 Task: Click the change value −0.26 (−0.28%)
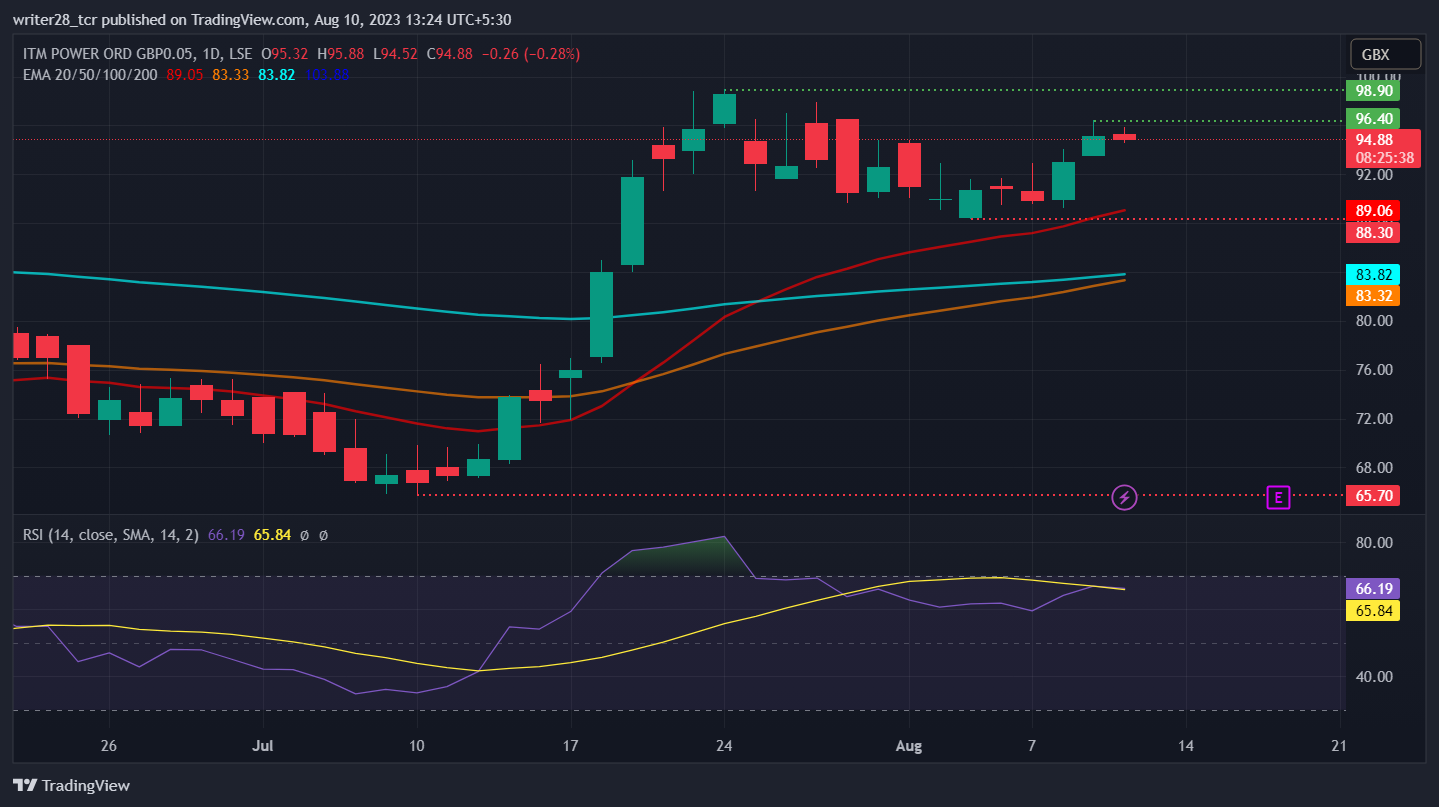point(531,54)
